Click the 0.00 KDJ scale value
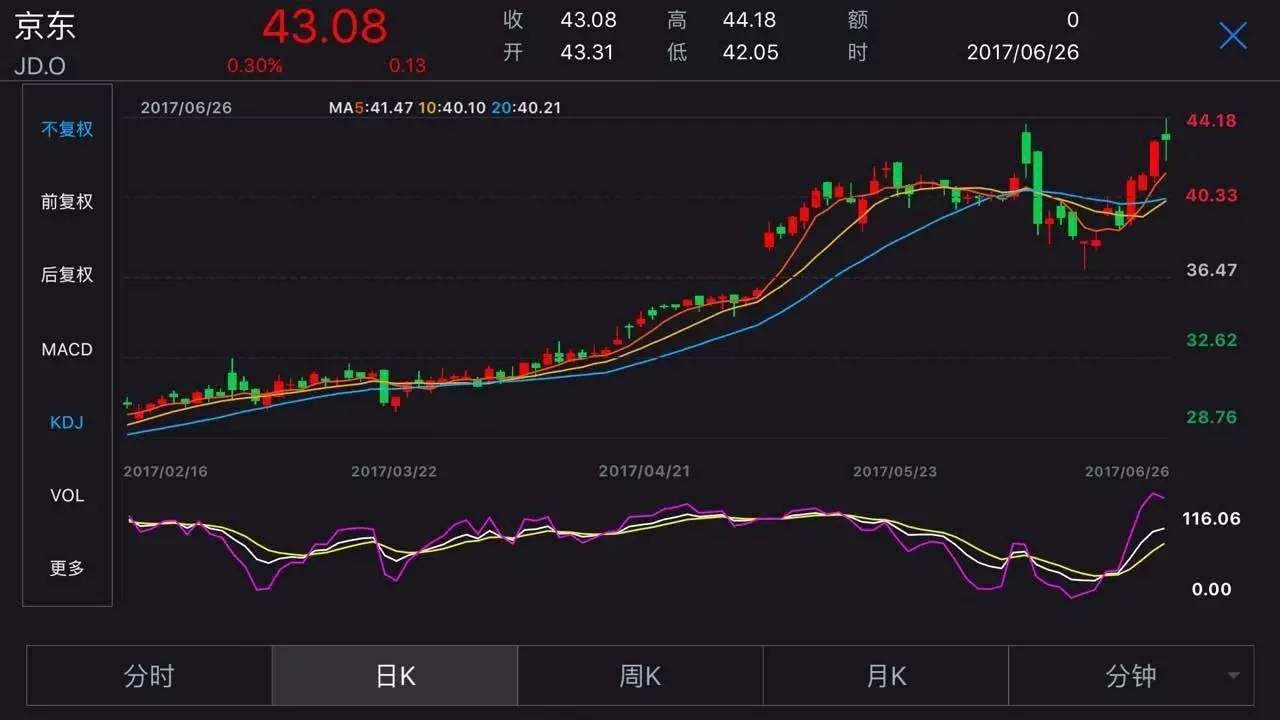The width and height of the screenshot is (1280, 720). pos(1211,589)
